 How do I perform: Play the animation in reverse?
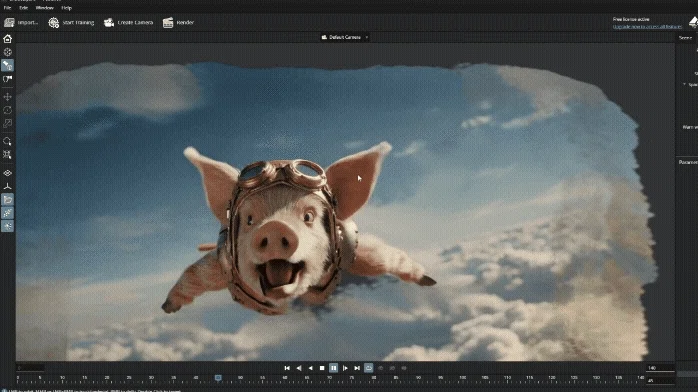pyautogui.click(x=310, y=368)
